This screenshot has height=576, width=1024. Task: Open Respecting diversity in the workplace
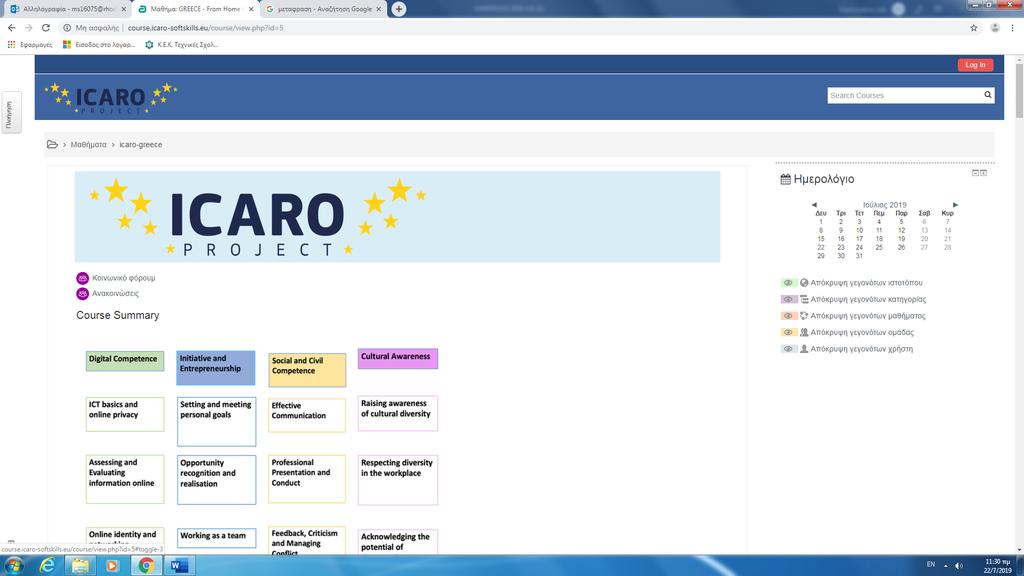pyautogui.click(x=398, y=480)
